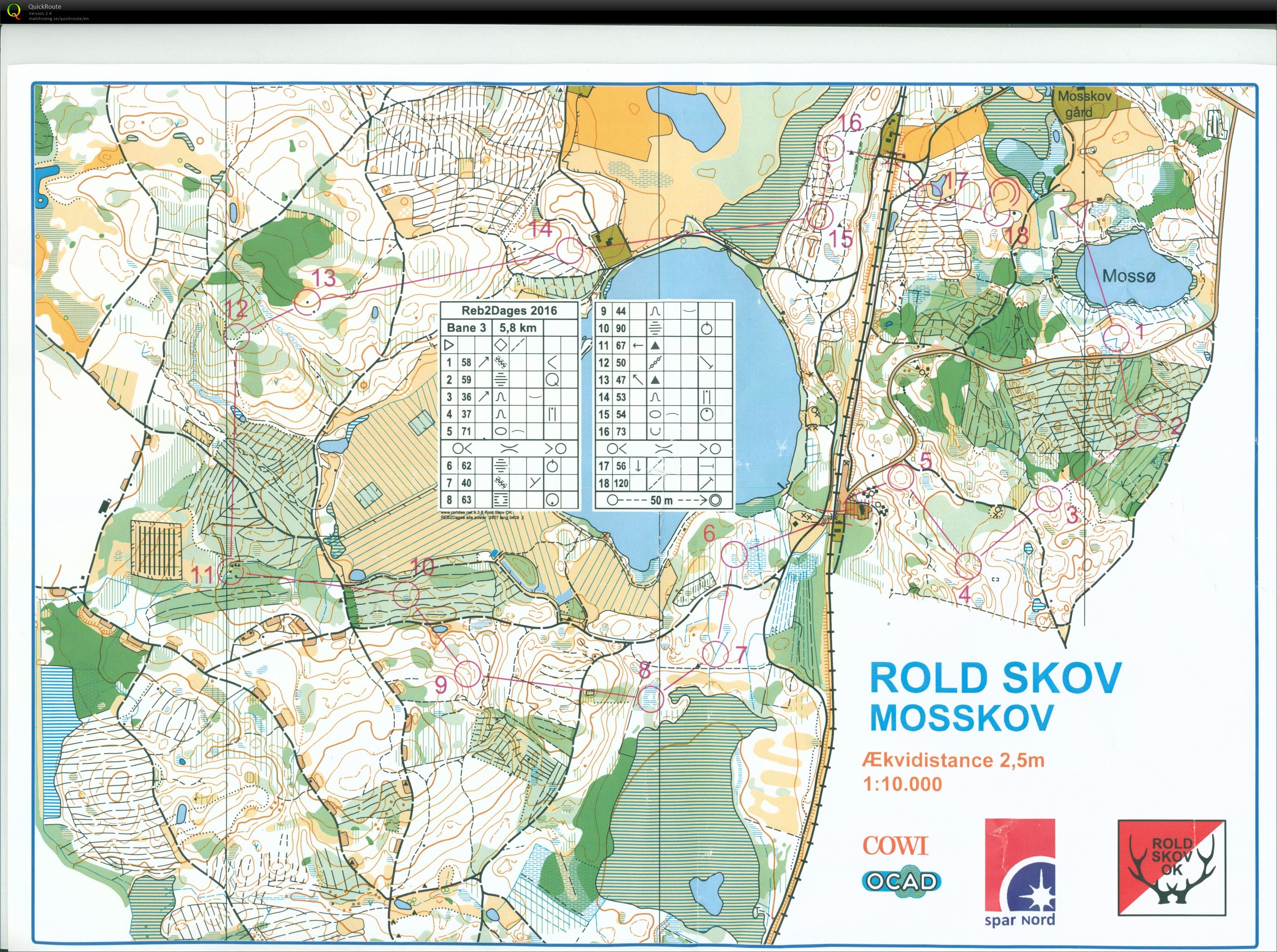Click the COWI logo
This screenshot has height=952, width=1277.
pyautogui.click(x=895, y=845)
